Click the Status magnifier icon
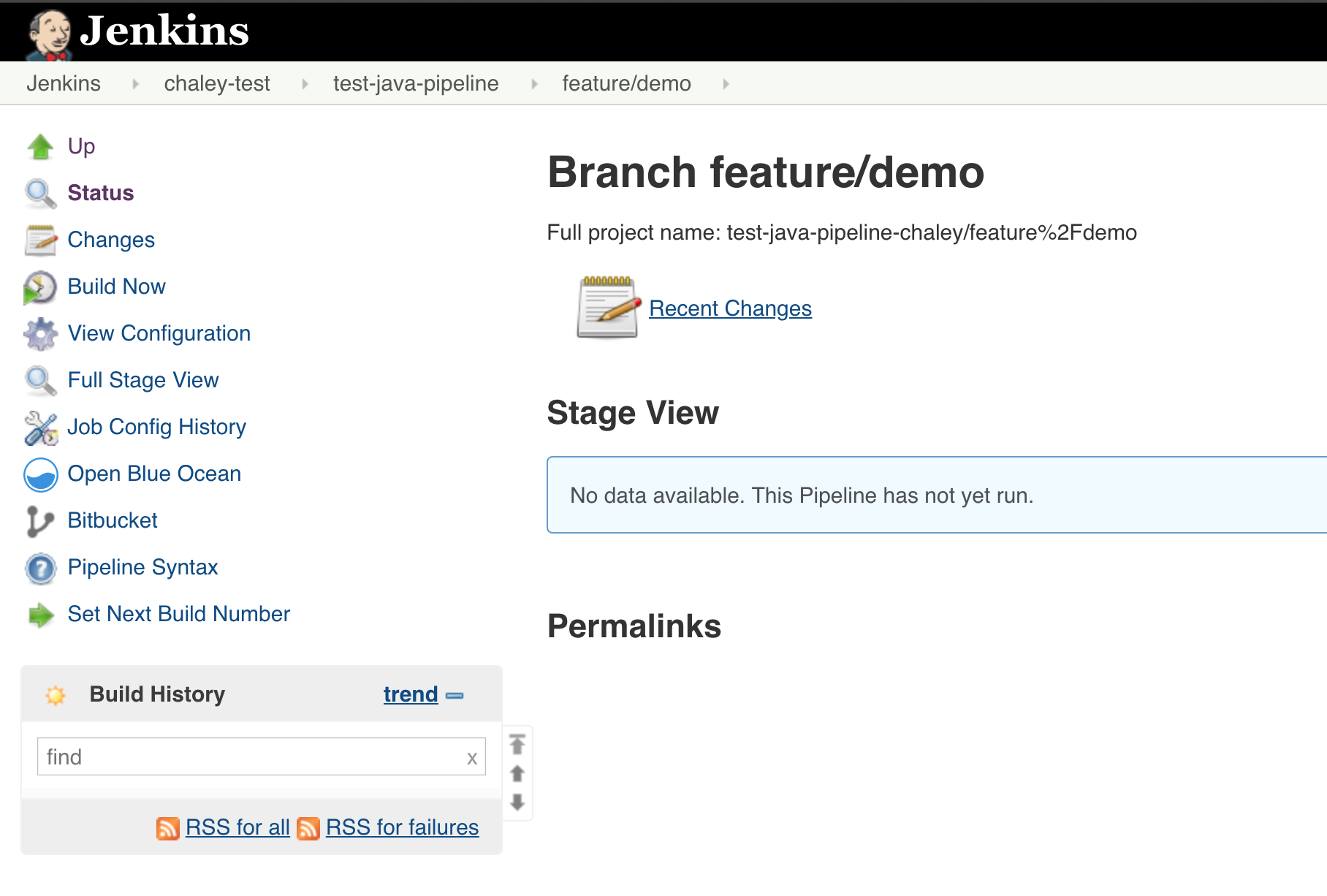The width and height of the screenshot is (1327, 896). (40, 194)
